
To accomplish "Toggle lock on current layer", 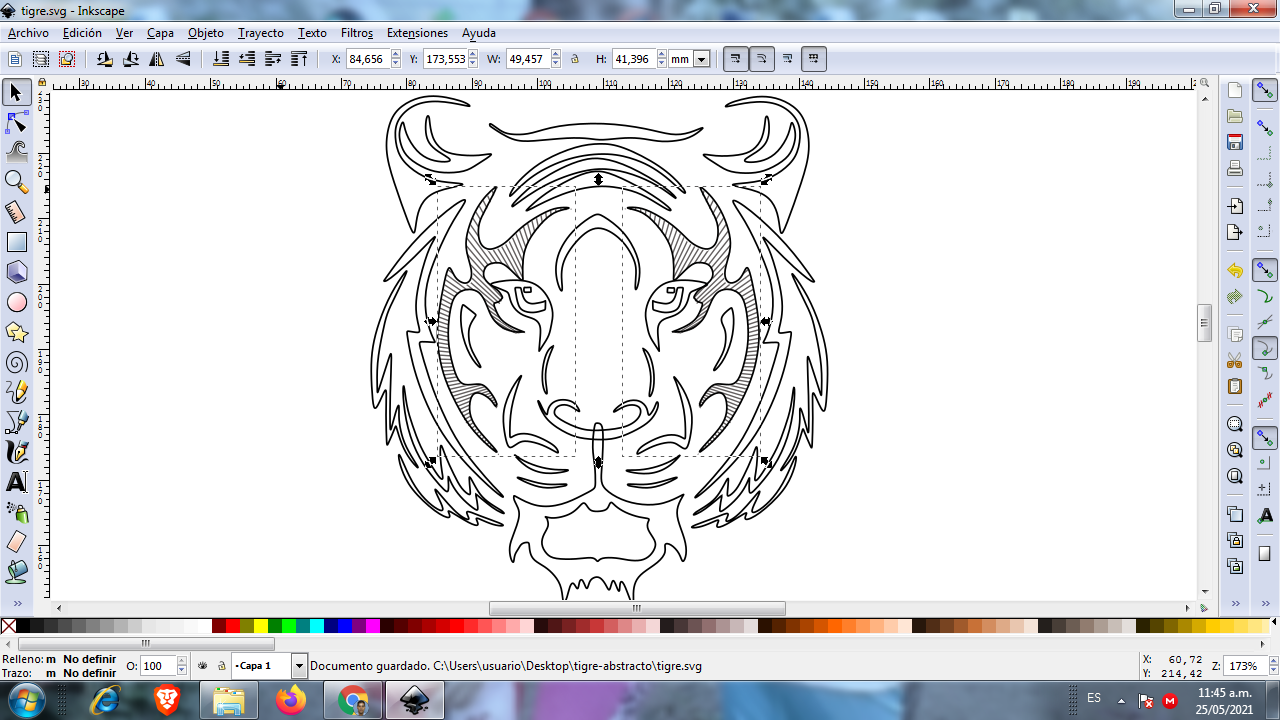I will (x=221, y=665).
